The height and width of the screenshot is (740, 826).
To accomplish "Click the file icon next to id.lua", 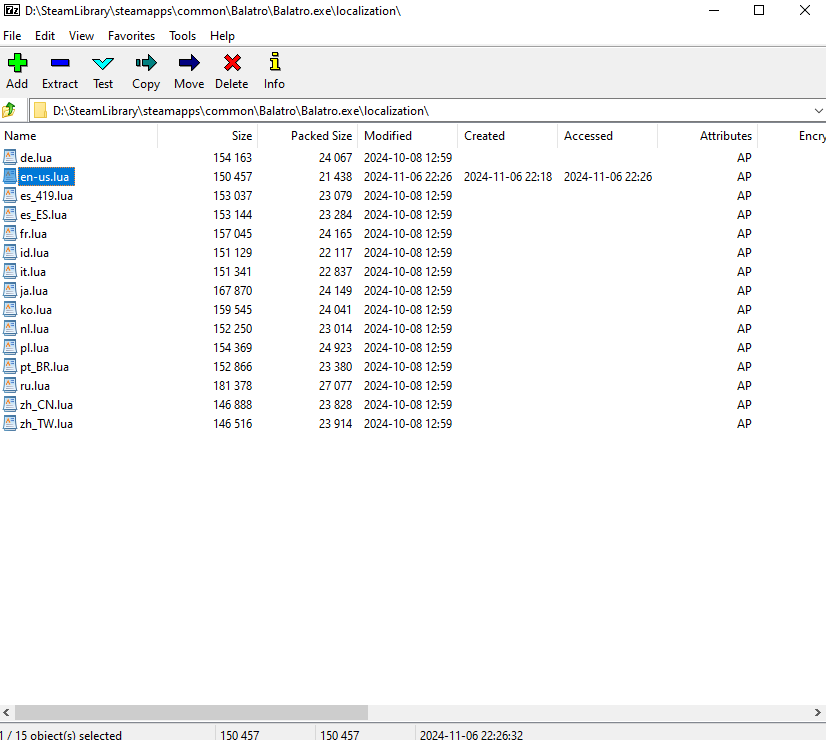I will (9, 252).
